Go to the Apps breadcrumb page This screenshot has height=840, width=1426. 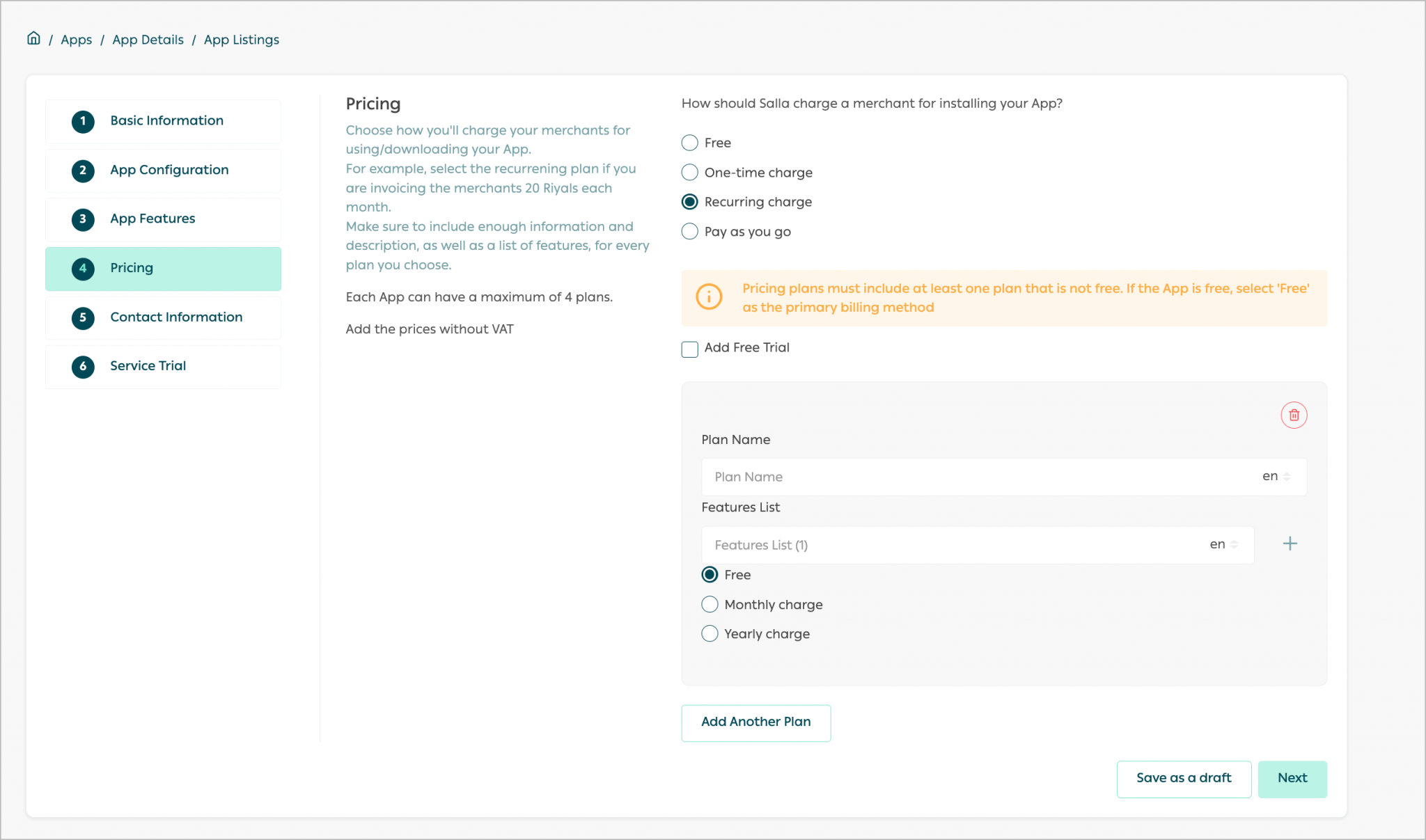(76, 40)
